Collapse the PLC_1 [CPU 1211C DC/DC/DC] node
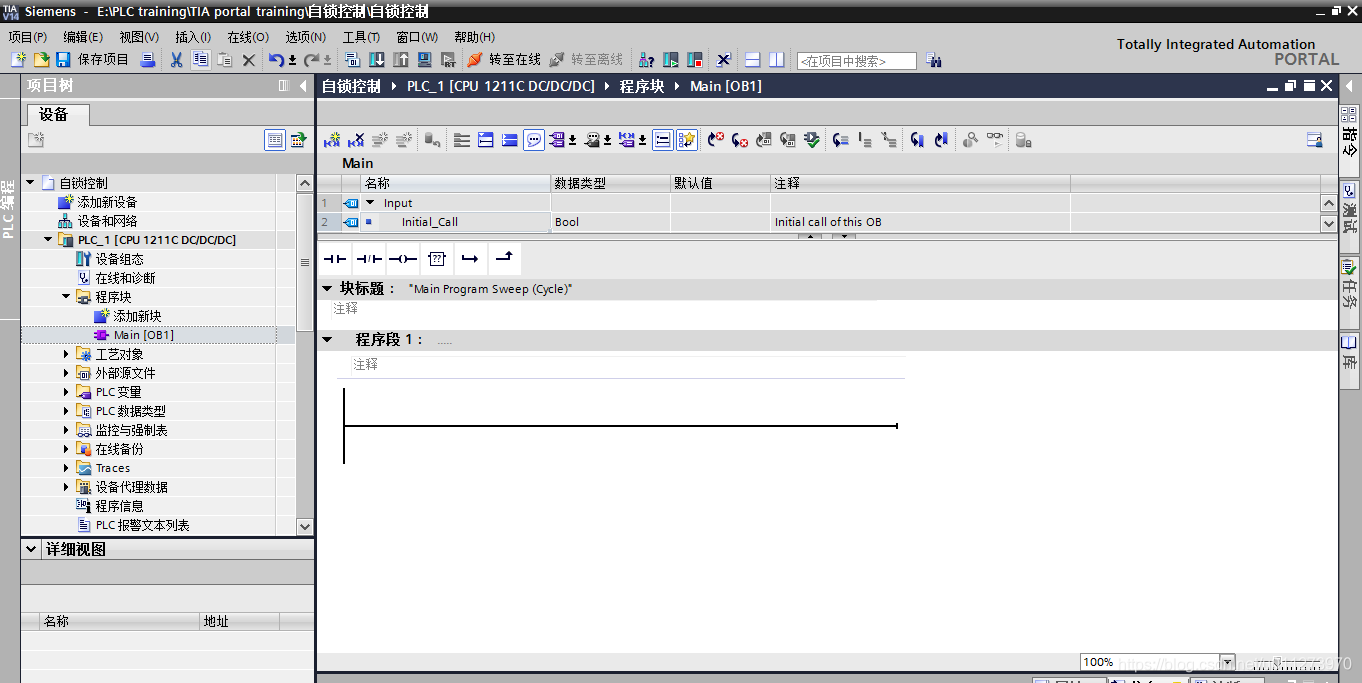 click(x=48, y=240)
